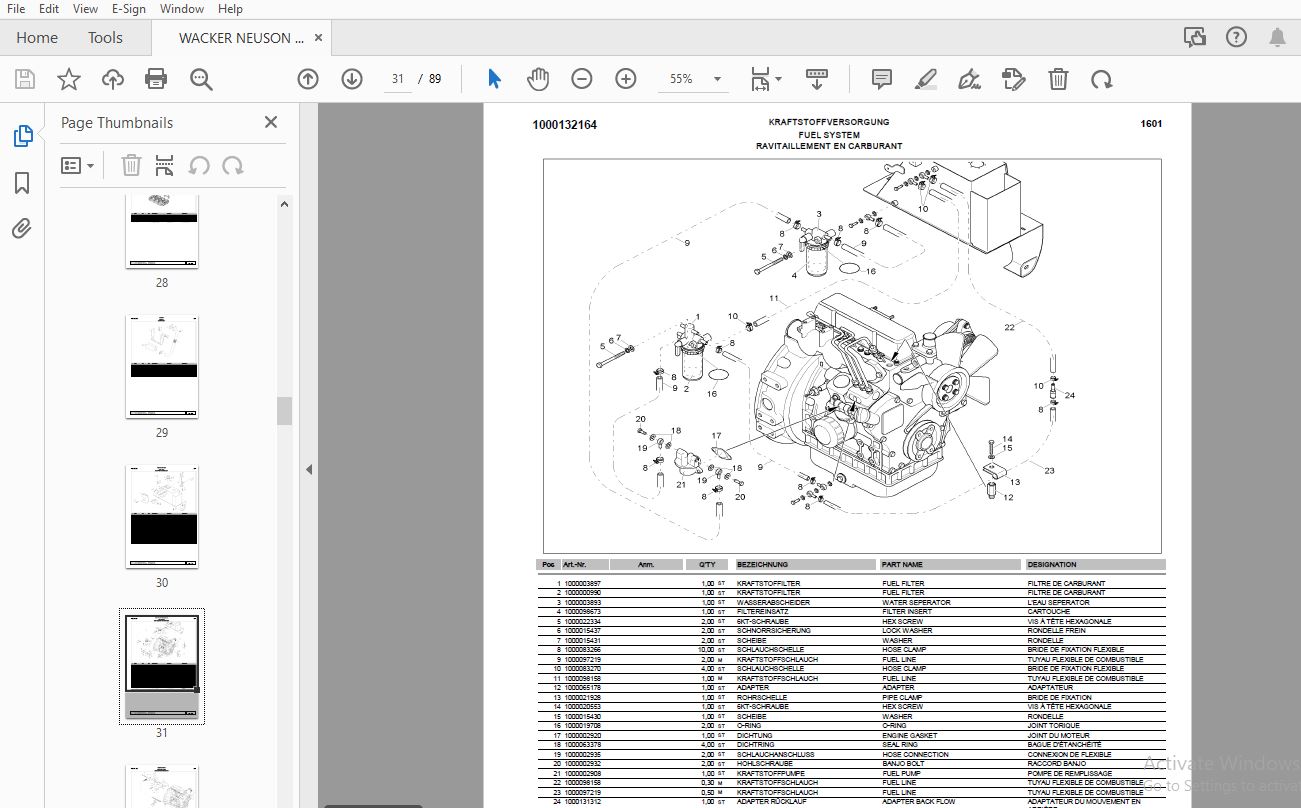Open the Window menu

point(182,9)
